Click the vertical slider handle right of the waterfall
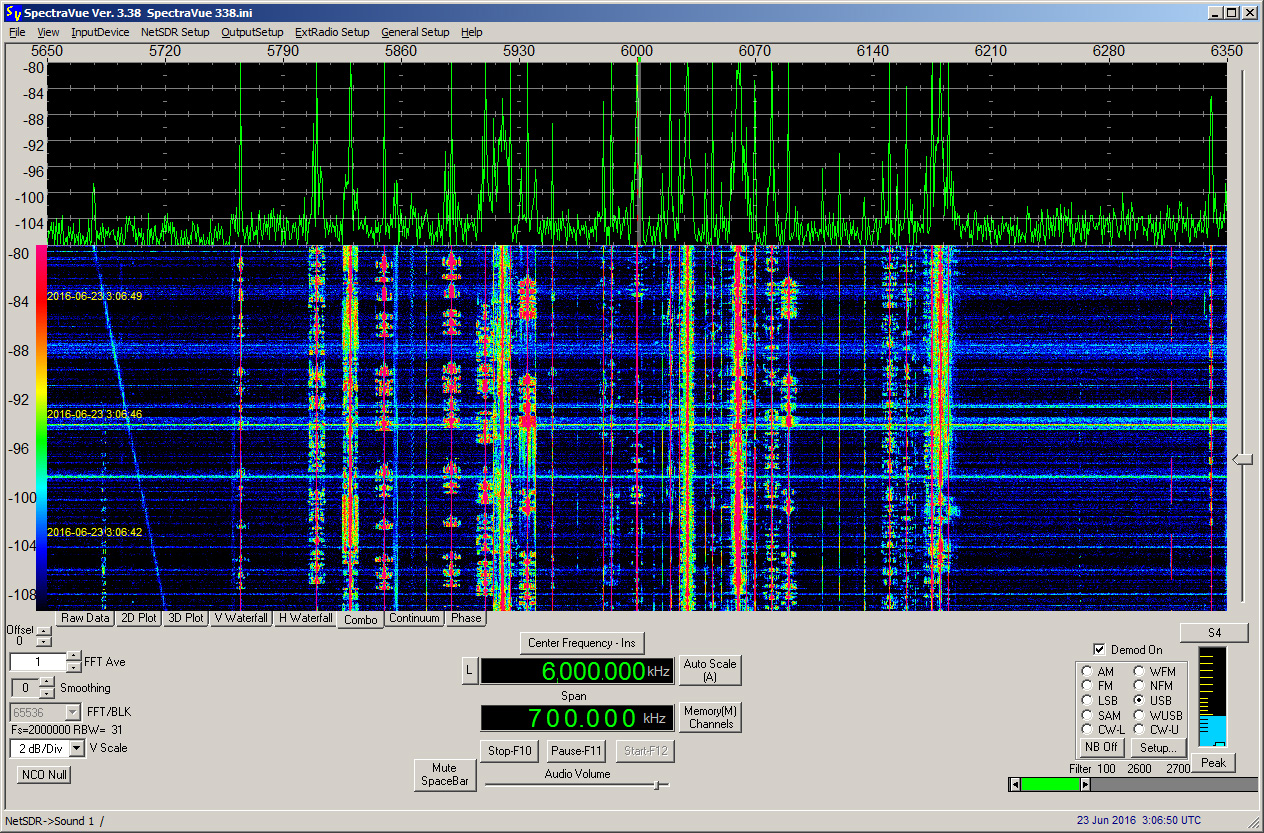Viewport: 1264px width, 833px height. click(1242, 459)
